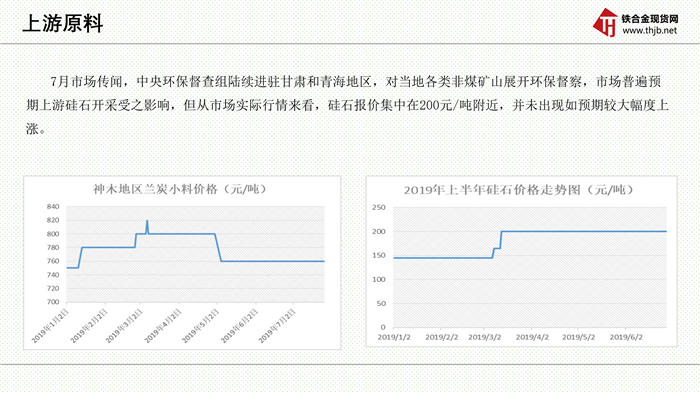
Task: Click the 2019/3/2 date label on the right chart
Action: tap(485, 337)
